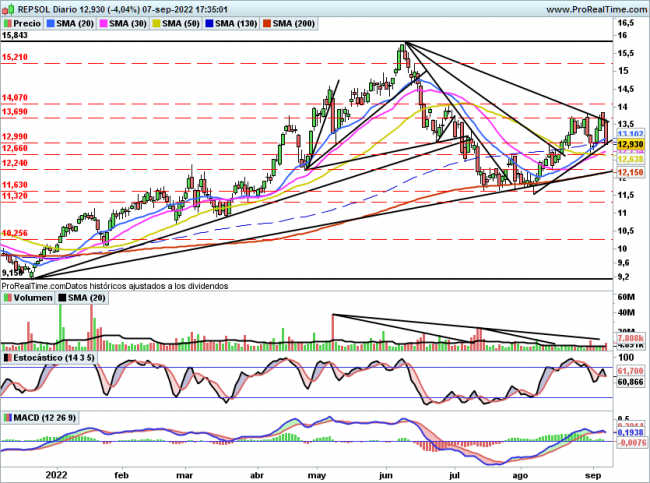Click the ago label on time axis
Viewport: 650px width, 483px height.
520,475
